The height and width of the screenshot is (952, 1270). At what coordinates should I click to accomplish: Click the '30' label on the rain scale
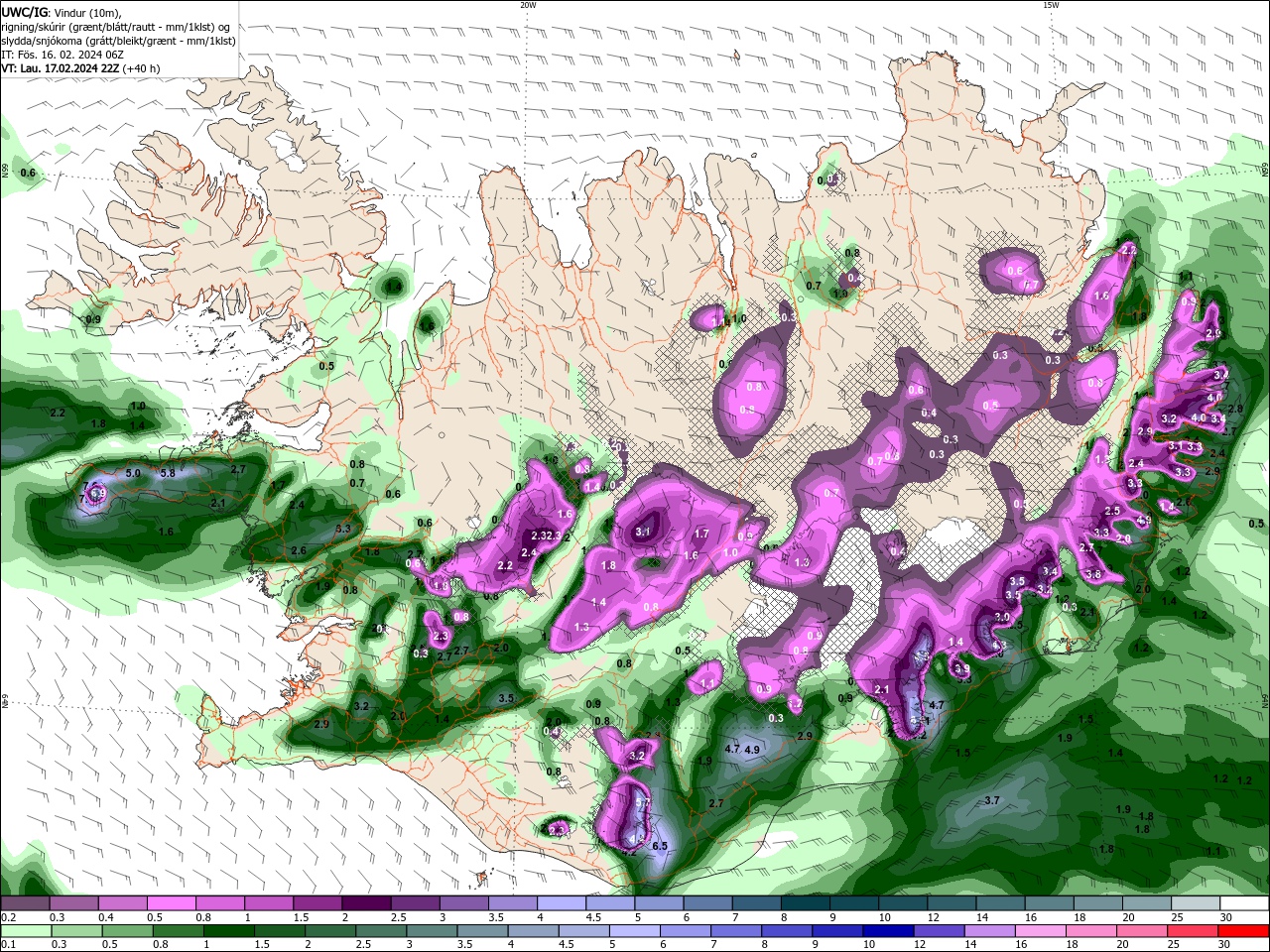click(1222, 945)
